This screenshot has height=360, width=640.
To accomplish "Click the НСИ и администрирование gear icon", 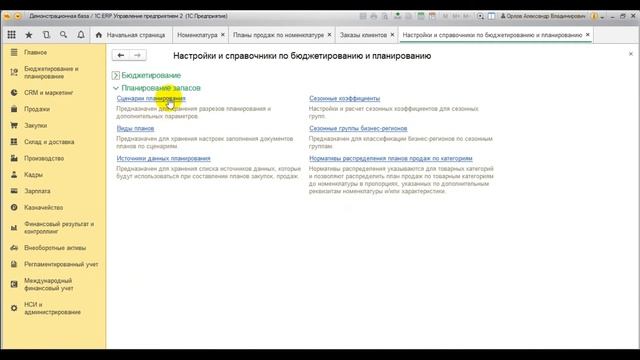I will coord(14,308).
